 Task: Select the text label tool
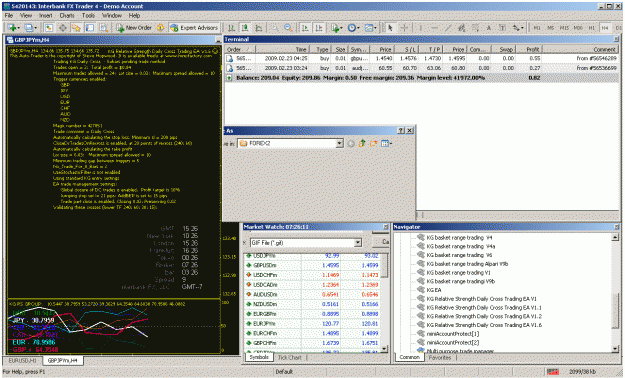pos(502,28)
